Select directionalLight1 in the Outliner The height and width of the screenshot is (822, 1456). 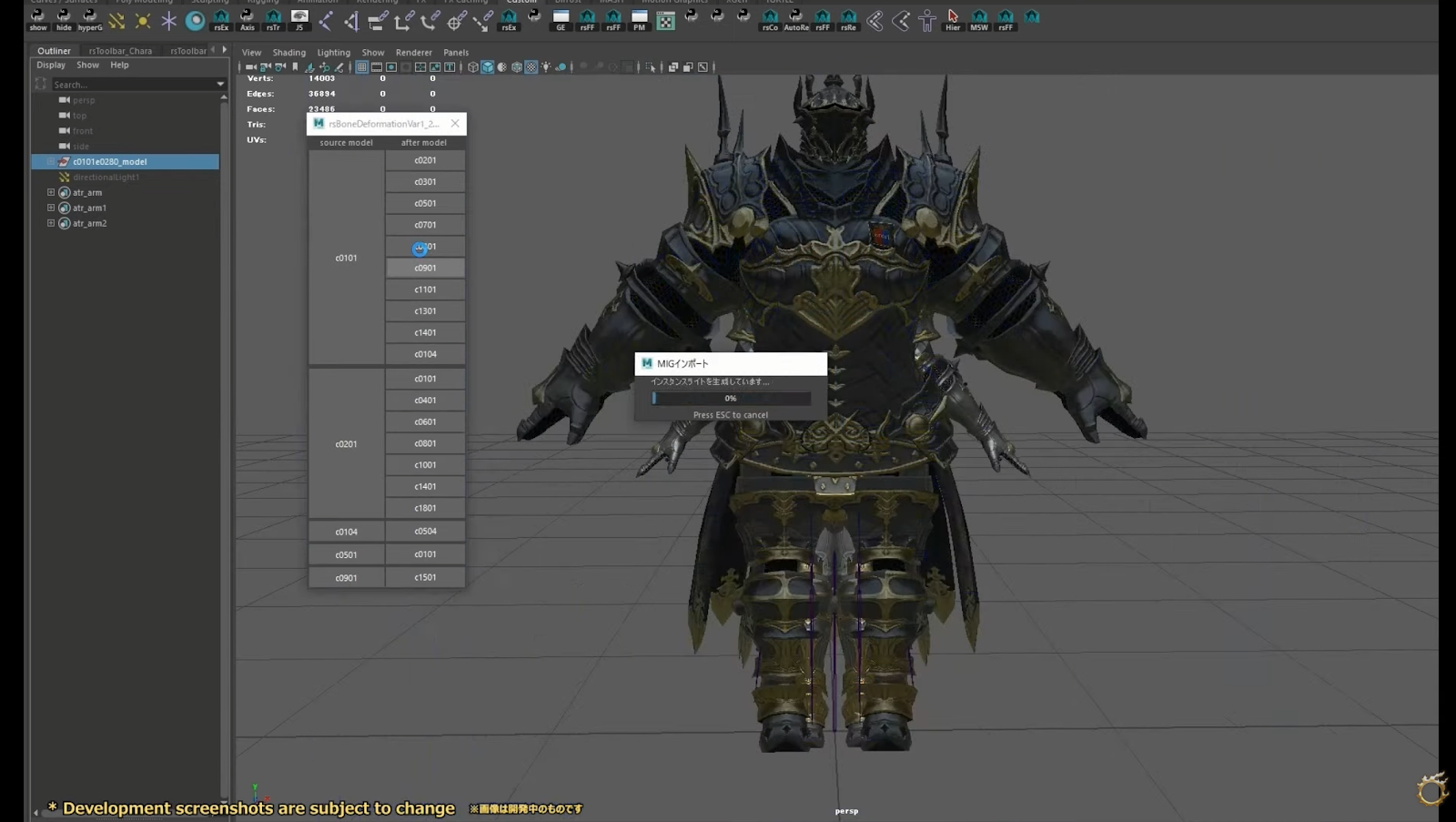click(x=106, y=178)
